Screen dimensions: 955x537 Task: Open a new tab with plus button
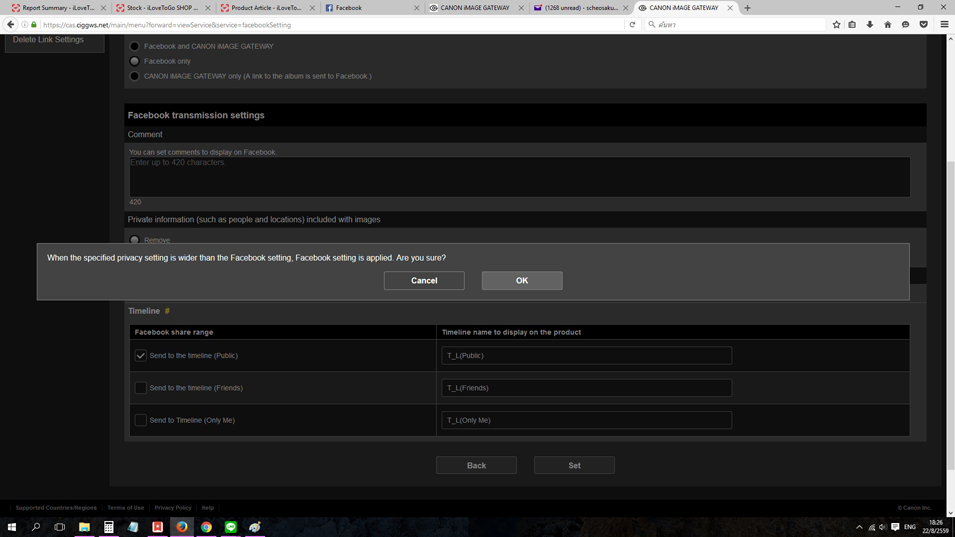[747, 8]
